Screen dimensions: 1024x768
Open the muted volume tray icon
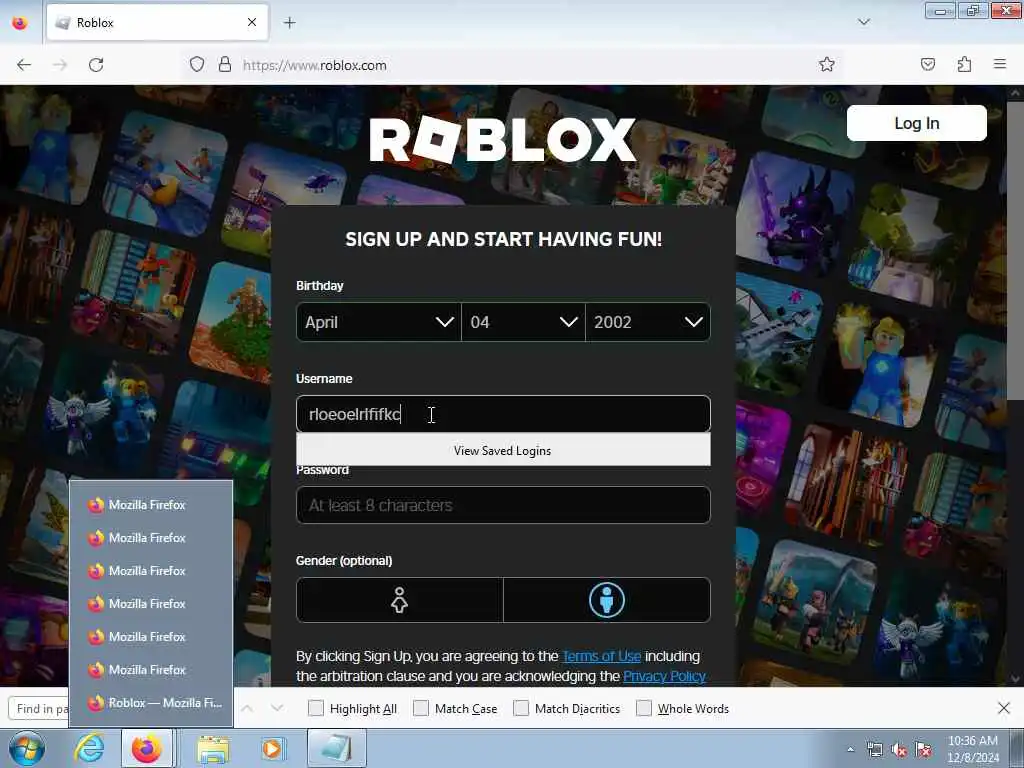[899, 750]
